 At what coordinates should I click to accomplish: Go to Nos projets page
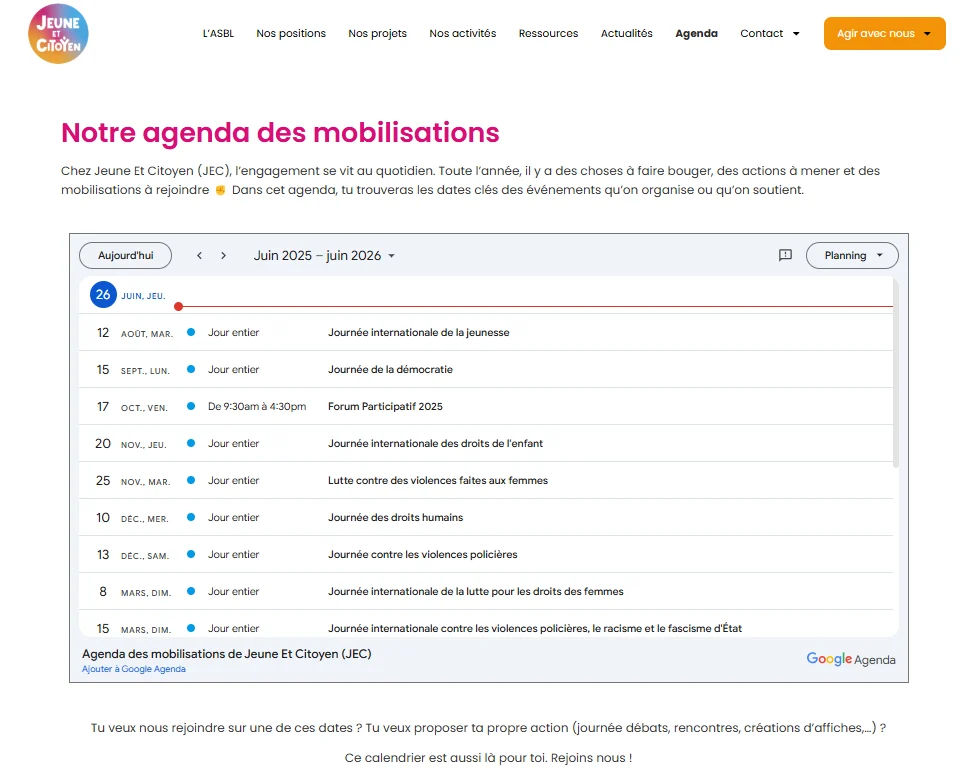[x=377, y=33]
